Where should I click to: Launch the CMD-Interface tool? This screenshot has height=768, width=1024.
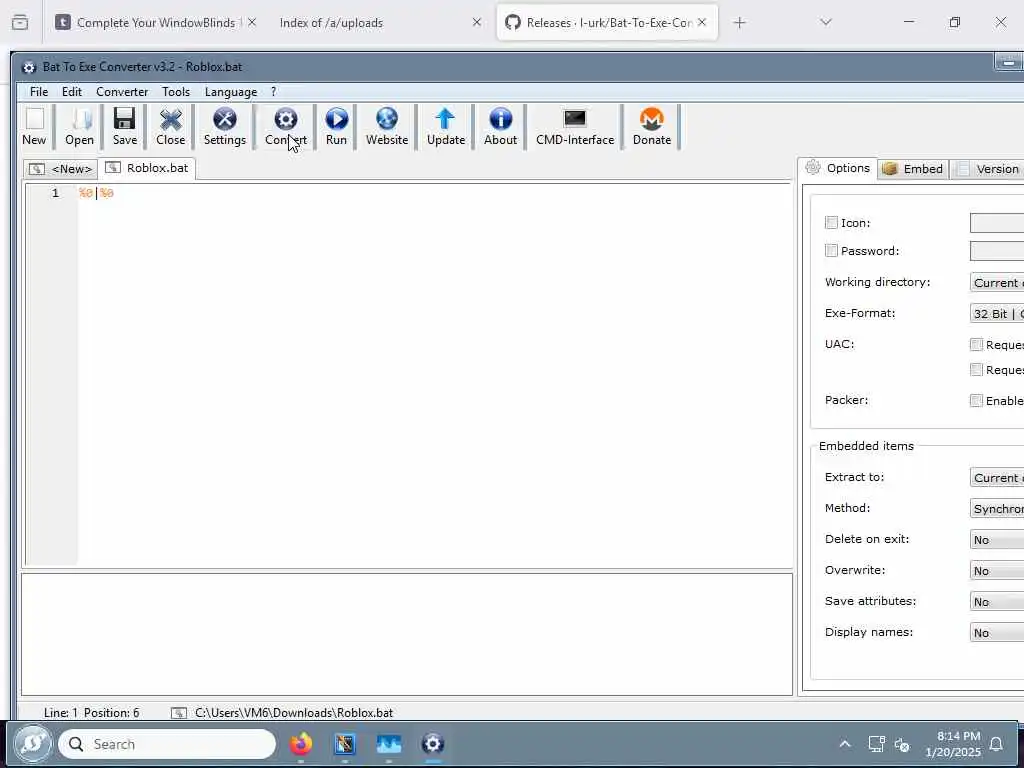click(x=575, y=127)
